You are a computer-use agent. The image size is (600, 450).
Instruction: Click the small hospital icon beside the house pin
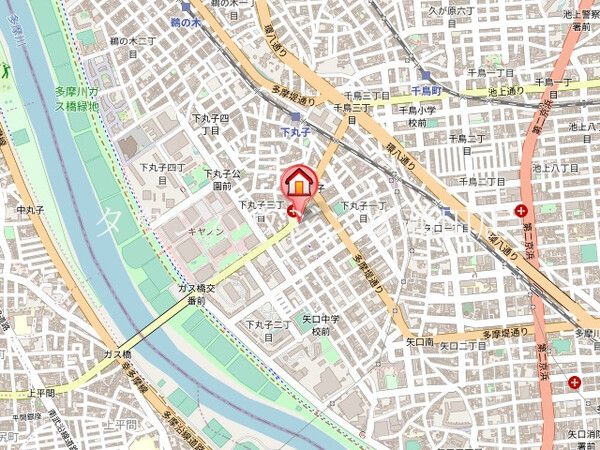pyautogui.click(x=292, y=211)
